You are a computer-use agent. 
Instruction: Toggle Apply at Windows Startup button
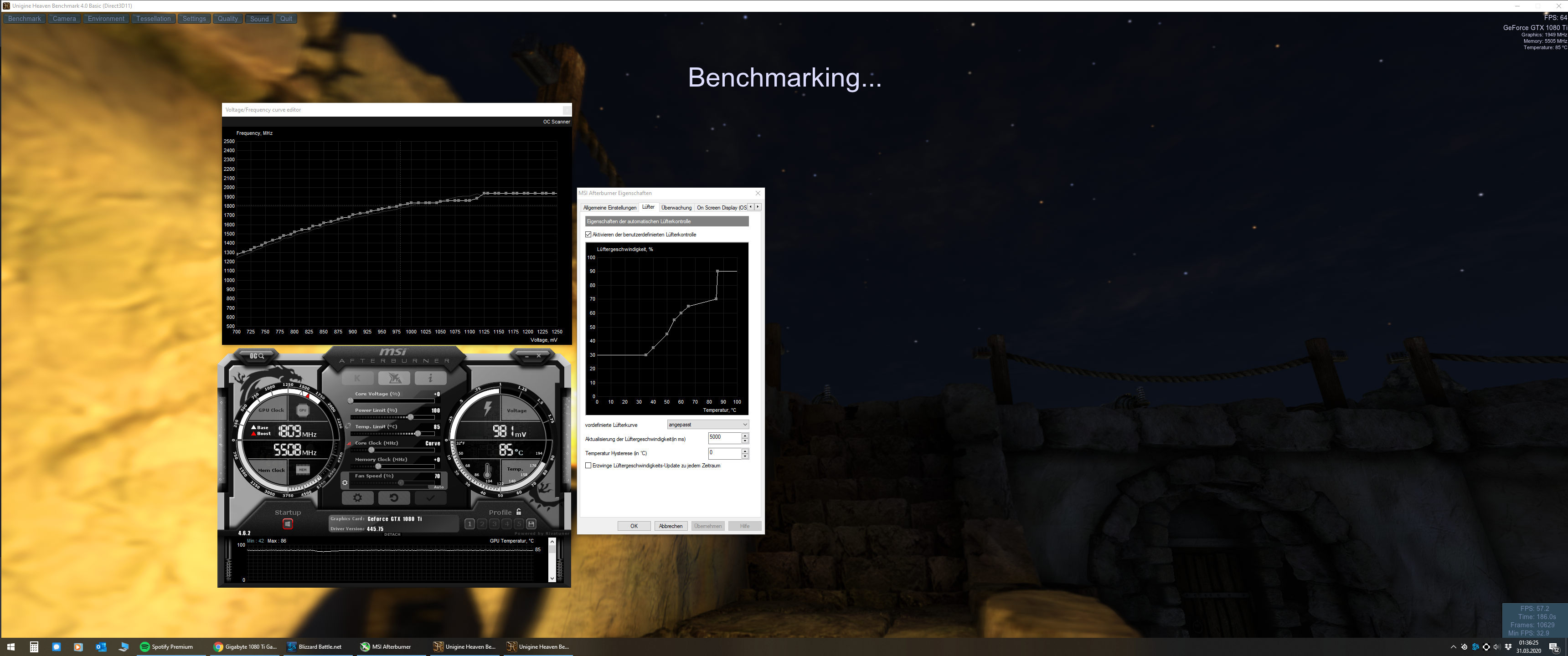(x=287, y=524)
